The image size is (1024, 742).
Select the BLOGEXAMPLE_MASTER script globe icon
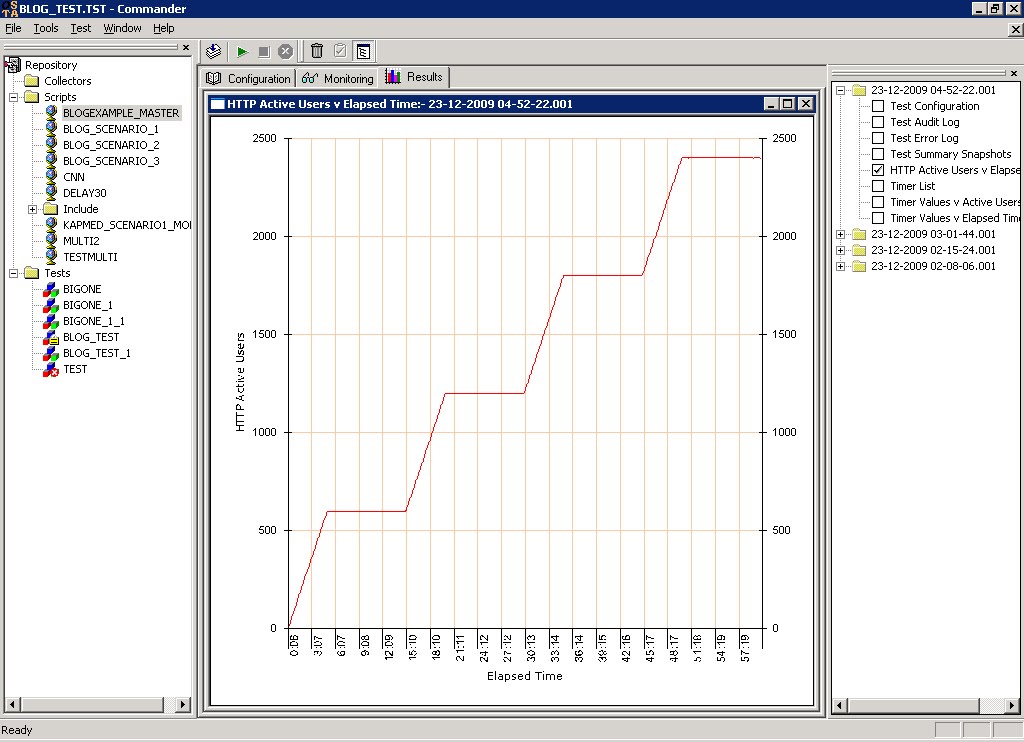click(x=51, y=112)
